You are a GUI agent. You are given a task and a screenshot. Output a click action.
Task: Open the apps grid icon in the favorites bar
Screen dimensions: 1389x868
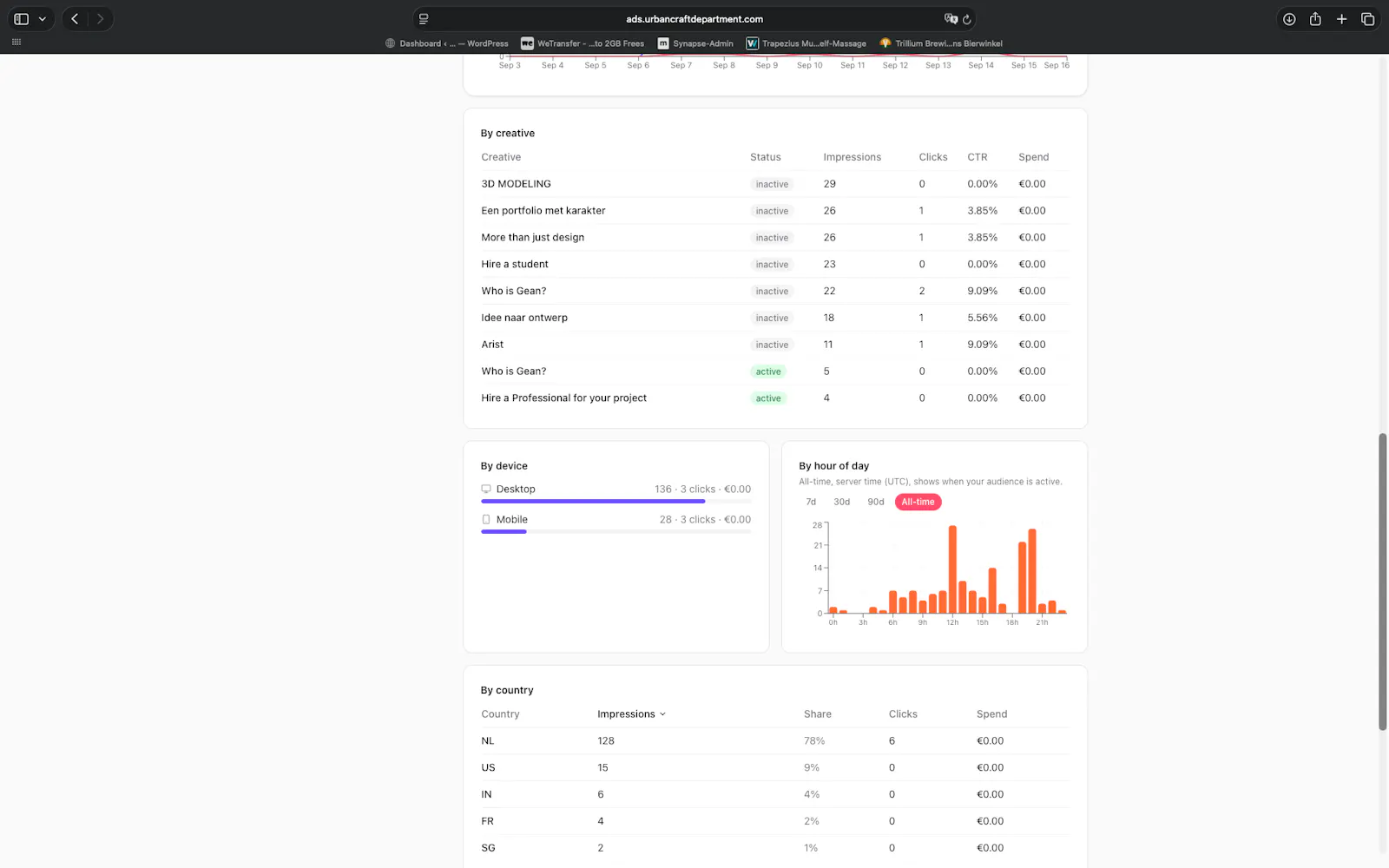16,43
